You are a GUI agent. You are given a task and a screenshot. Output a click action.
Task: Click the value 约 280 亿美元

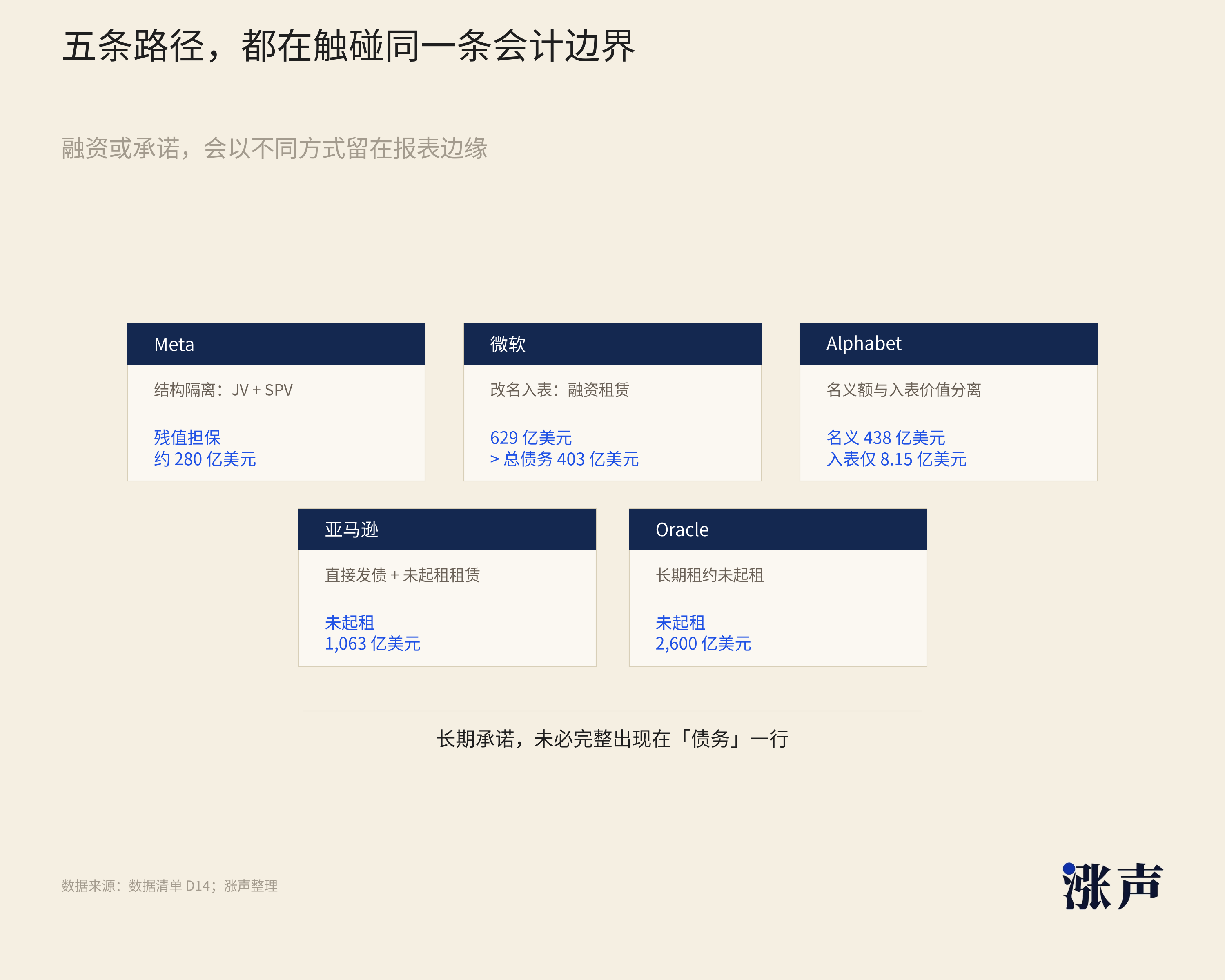pyautogui.click(x=205, y=459)
